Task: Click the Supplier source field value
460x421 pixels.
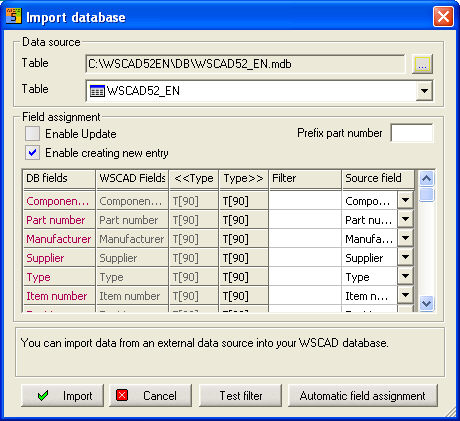Action: (x=370, y=258)
